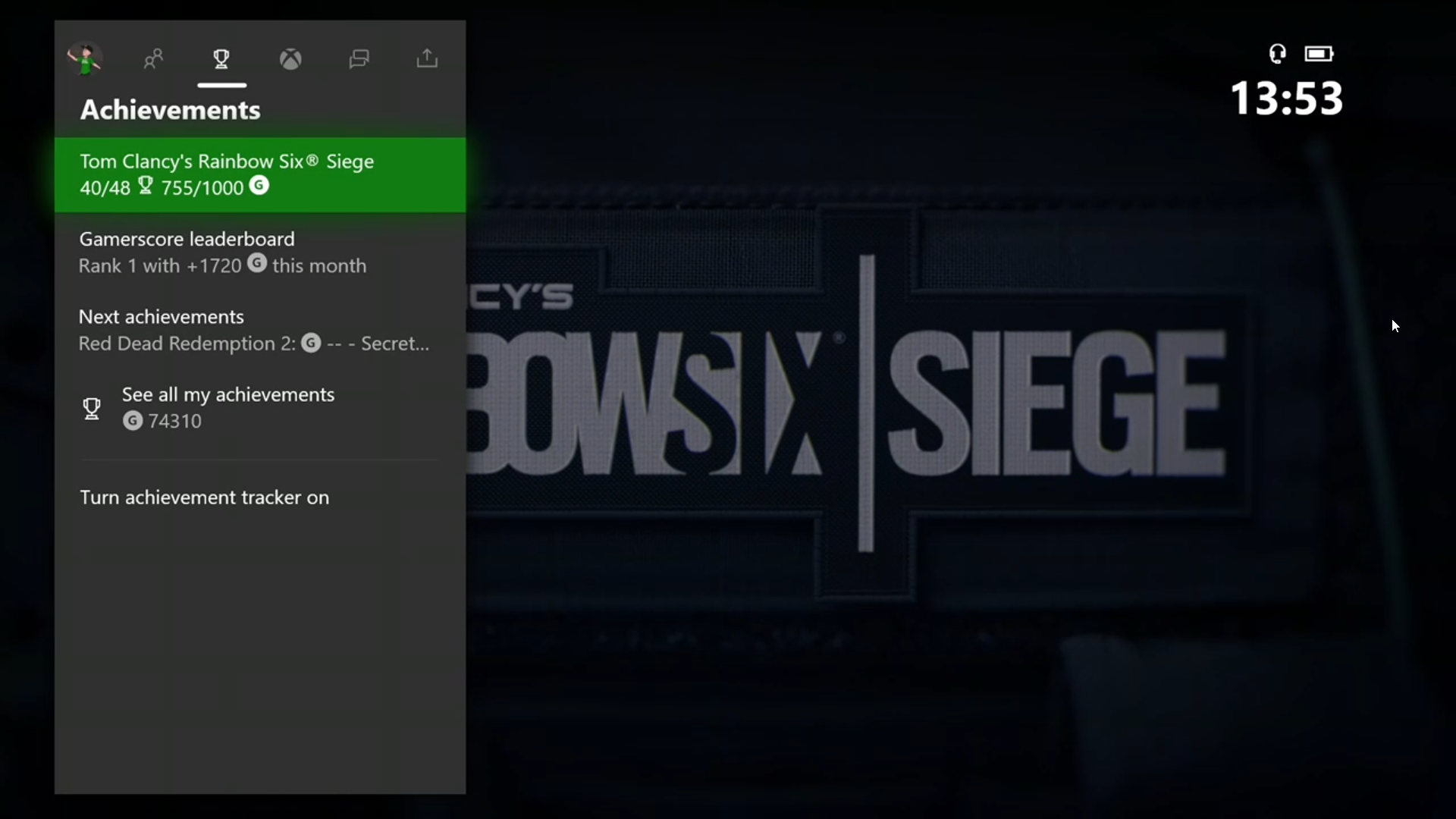Click the controller battery icon
This screenshot has height=819, width=1456.
click(1319, 54)
